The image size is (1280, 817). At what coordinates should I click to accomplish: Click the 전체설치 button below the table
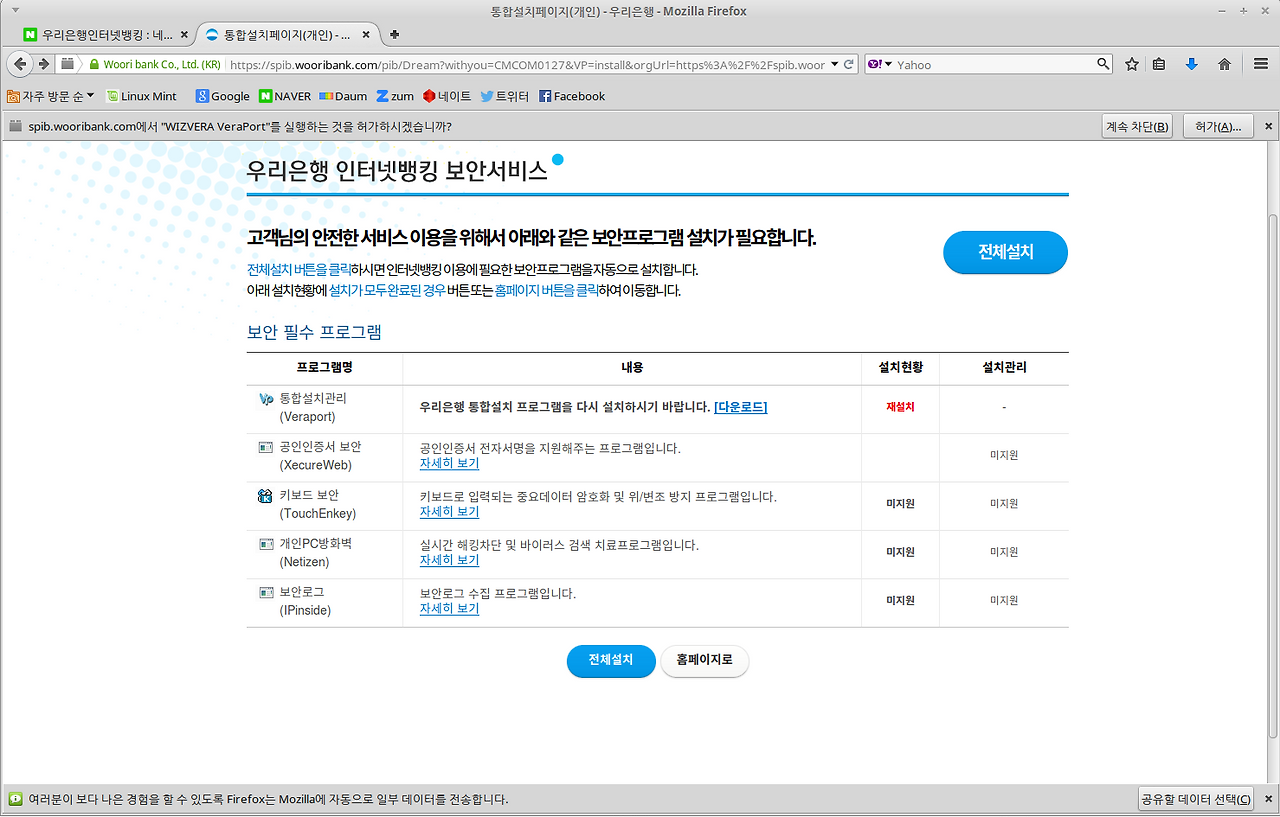pyautogui.click(x=610, y=661)
